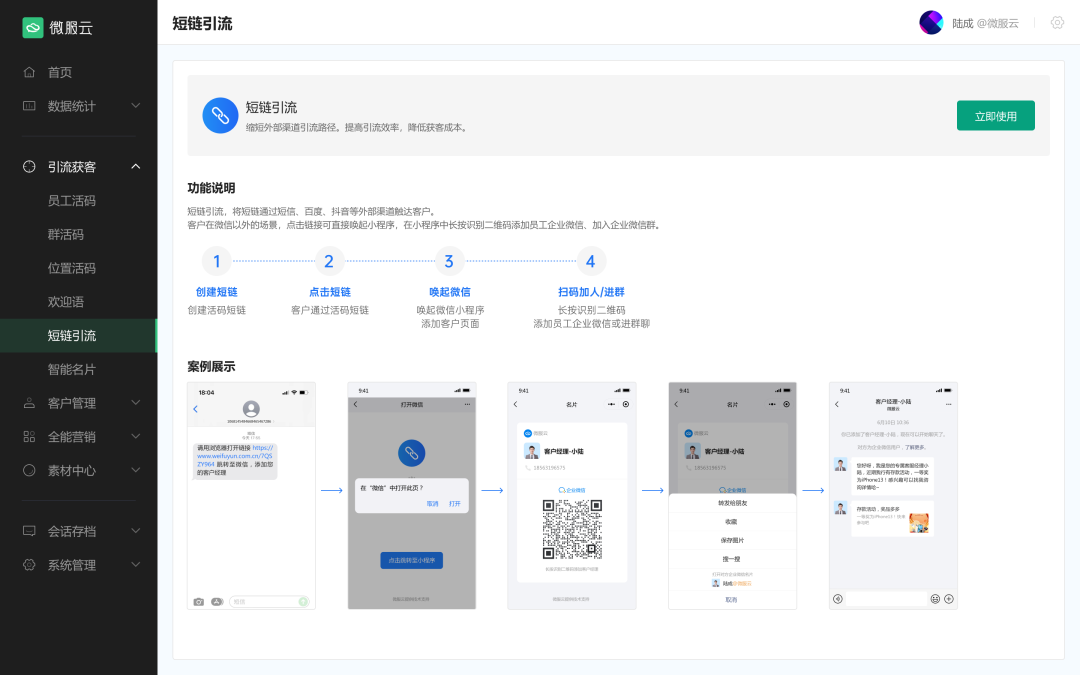Expand the 系统管理 submenu arrow
1080x675 pixels.
tap(136, 565)
